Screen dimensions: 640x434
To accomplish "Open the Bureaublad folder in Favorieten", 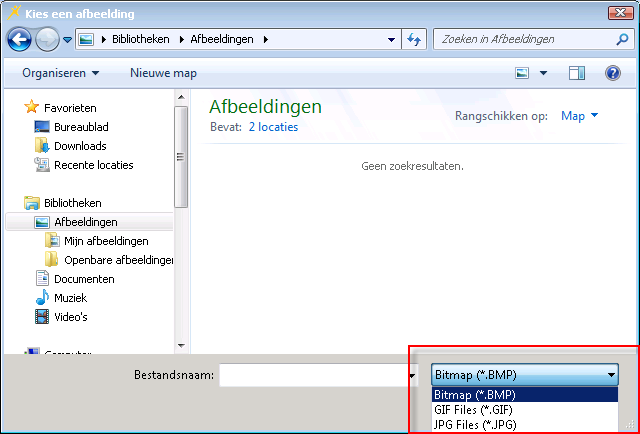I will (x=81, y=127).
